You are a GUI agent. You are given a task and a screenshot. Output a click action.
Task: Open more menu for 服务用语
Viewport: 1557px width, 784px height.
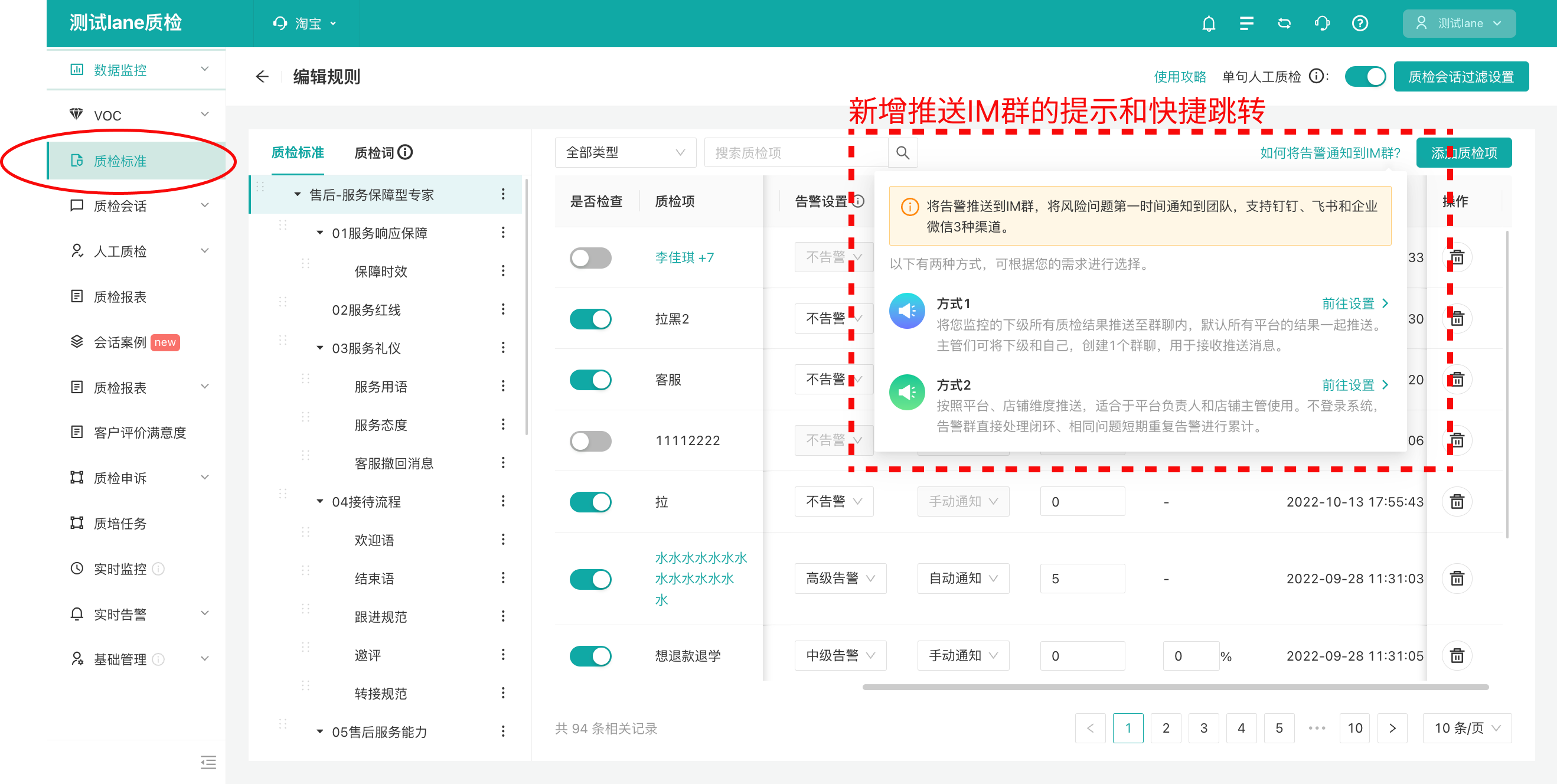(x=503, y=386)
